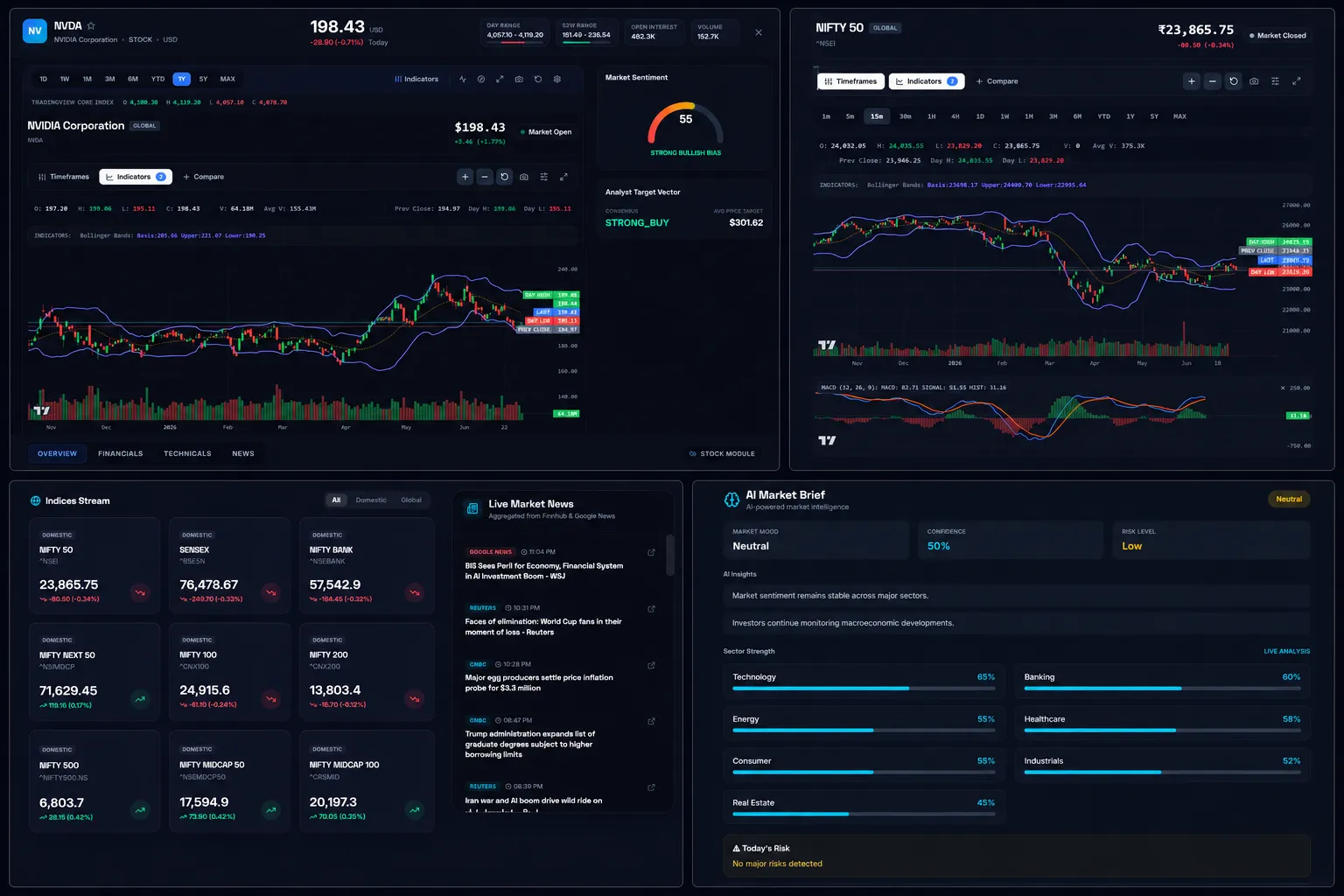Click the Market Open badge for NVIDIA

click(546, 132)
